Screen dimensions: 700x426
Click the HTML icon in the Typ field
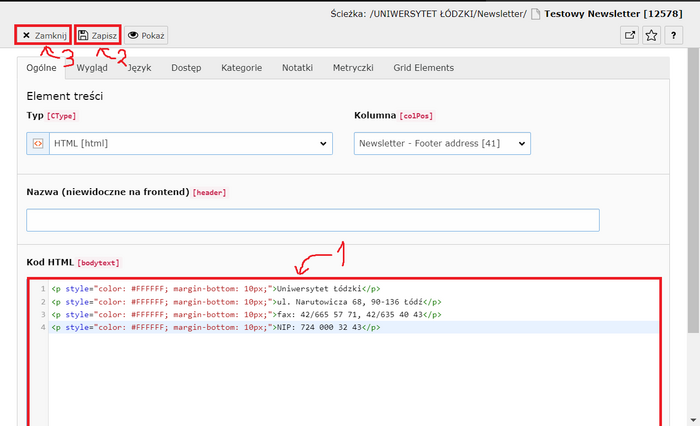[x=37, y=144]
